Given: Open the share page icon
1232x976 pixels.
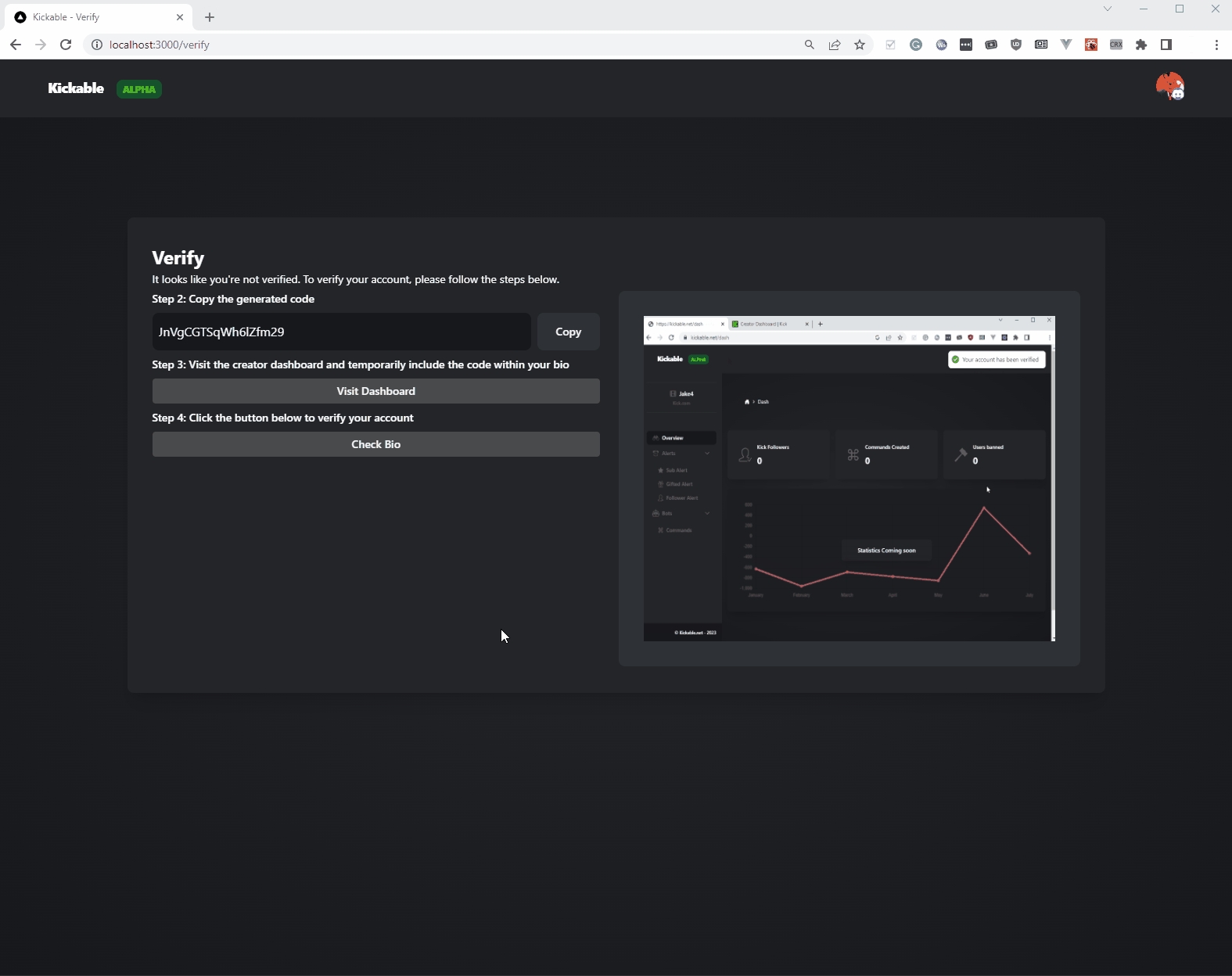Looking at the screenshot, I should tap(835, 45).
